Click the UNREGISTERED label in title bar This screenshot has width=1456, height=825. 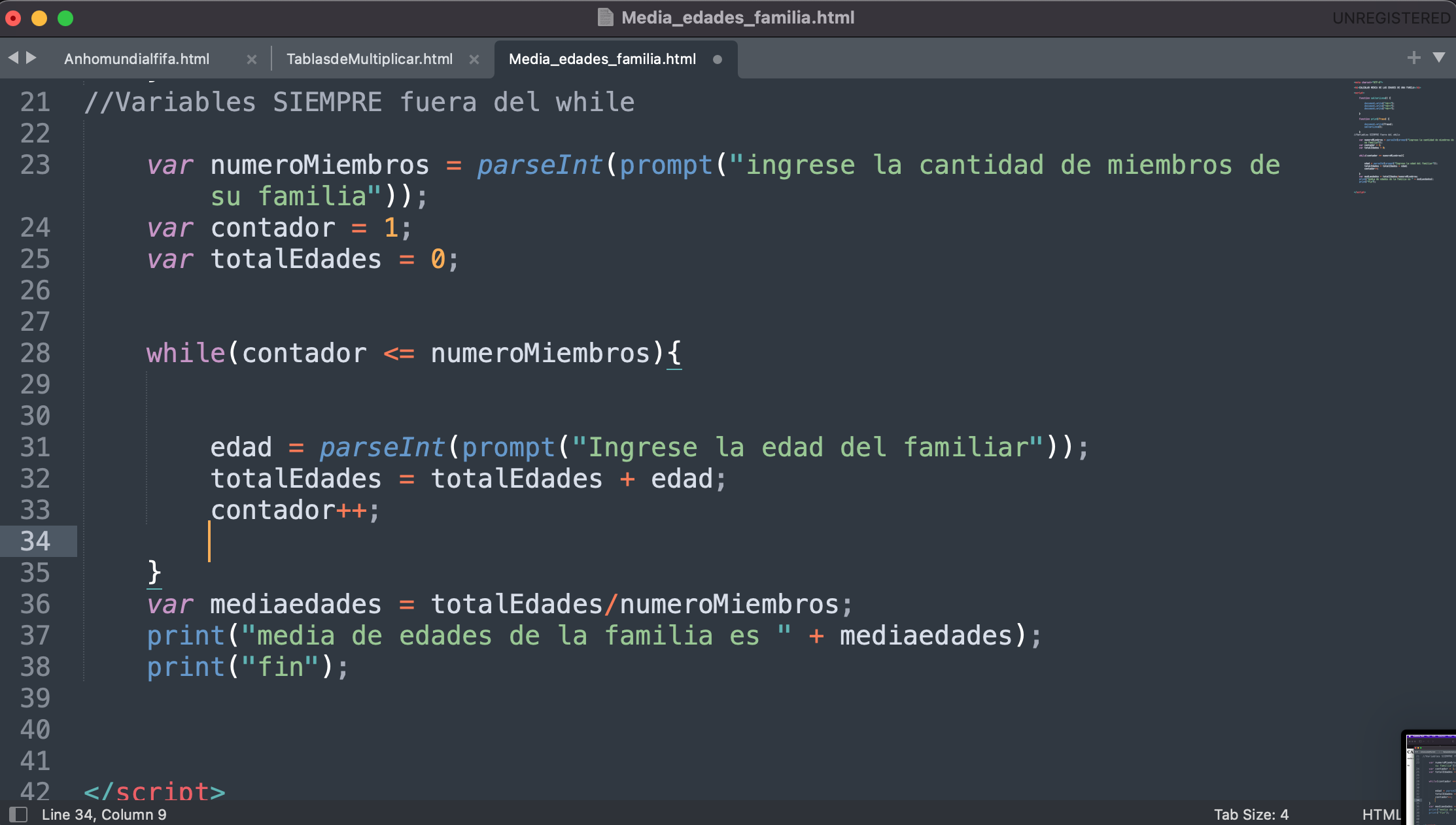[1391, 18]
